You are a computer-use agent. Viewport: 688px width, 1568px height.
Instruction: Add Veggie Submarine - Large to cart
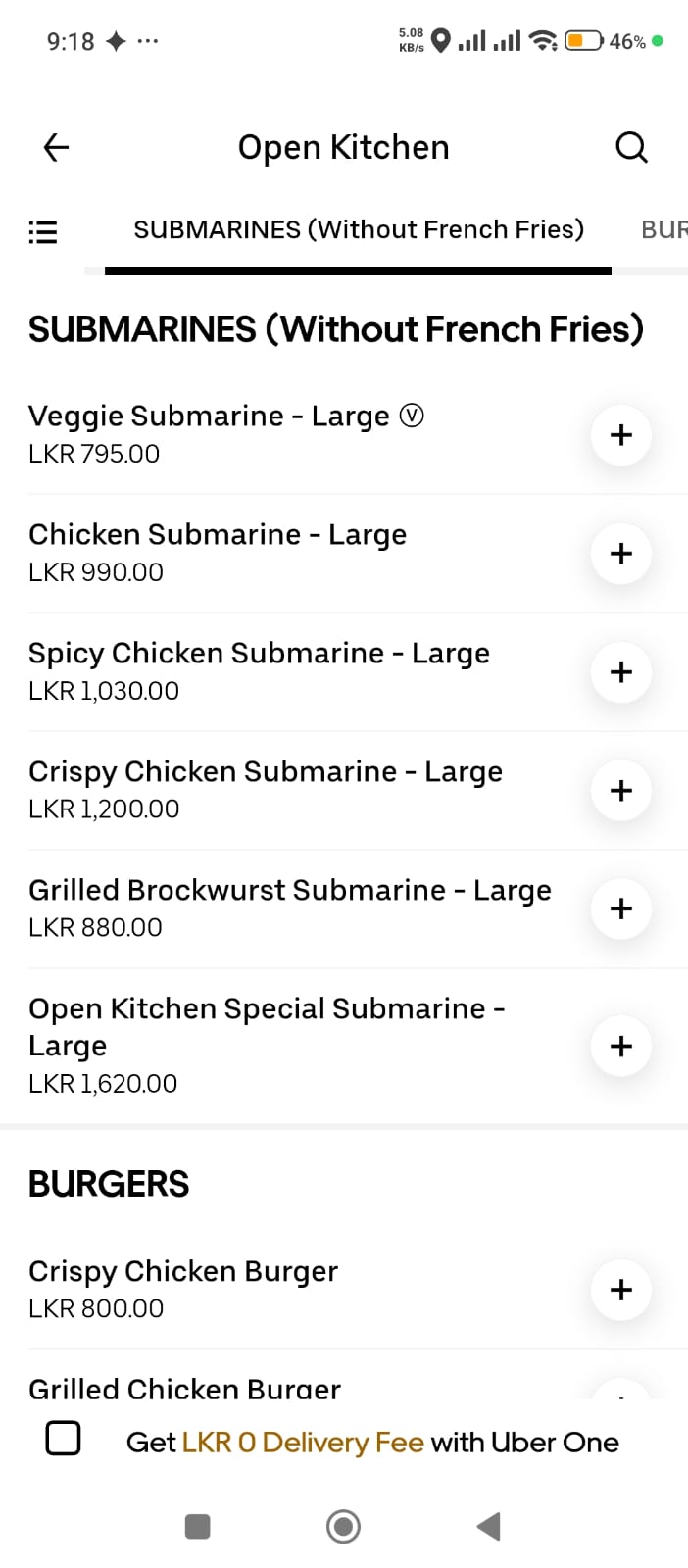(x=621, y=435)
